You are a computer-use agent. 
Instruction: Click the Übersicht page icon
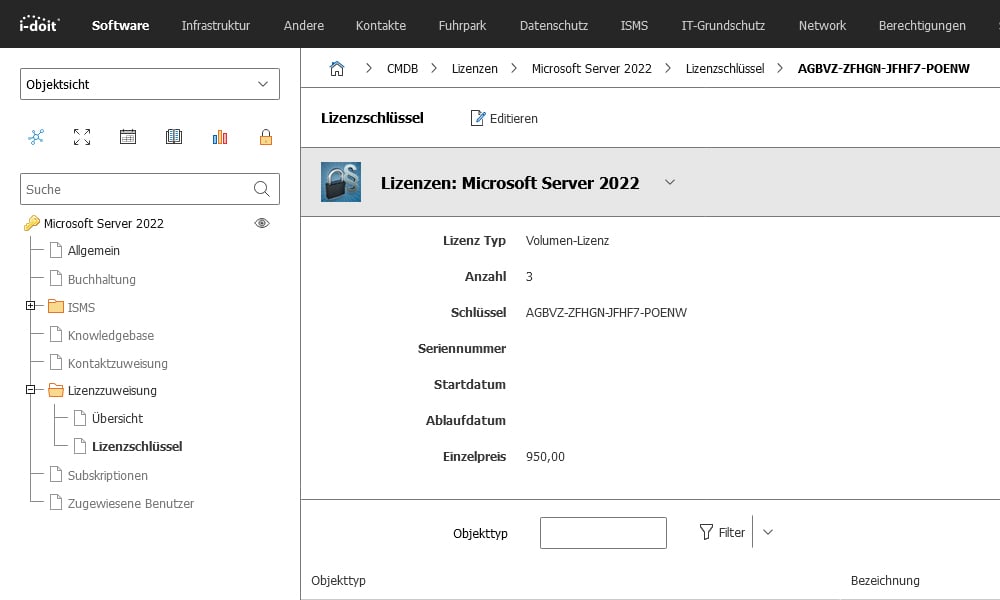80,418
